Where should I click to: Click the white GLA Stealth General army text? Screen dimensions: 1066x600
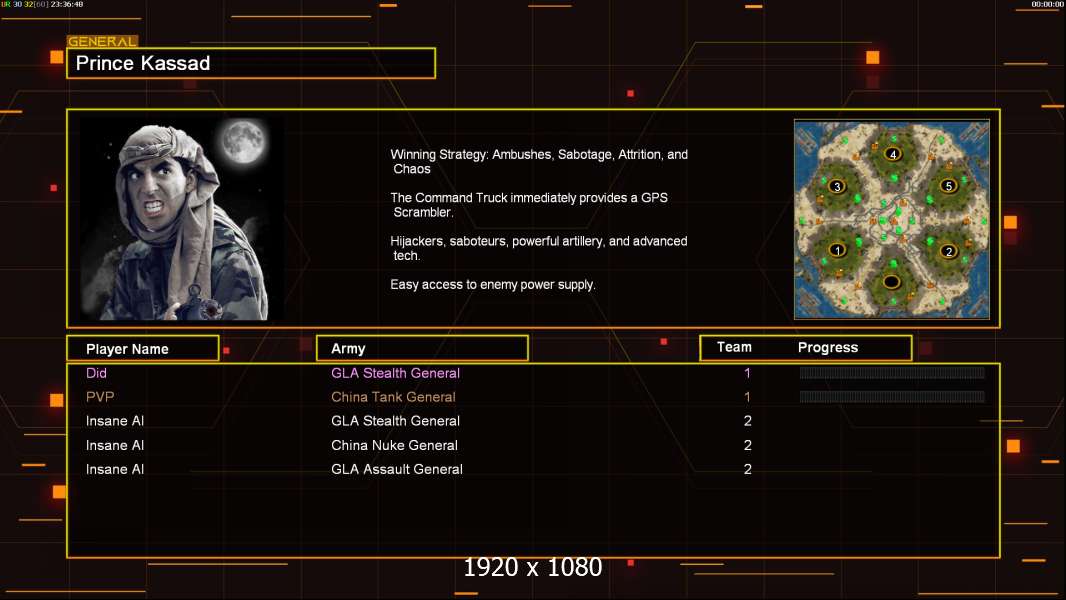tap(395, 421)
